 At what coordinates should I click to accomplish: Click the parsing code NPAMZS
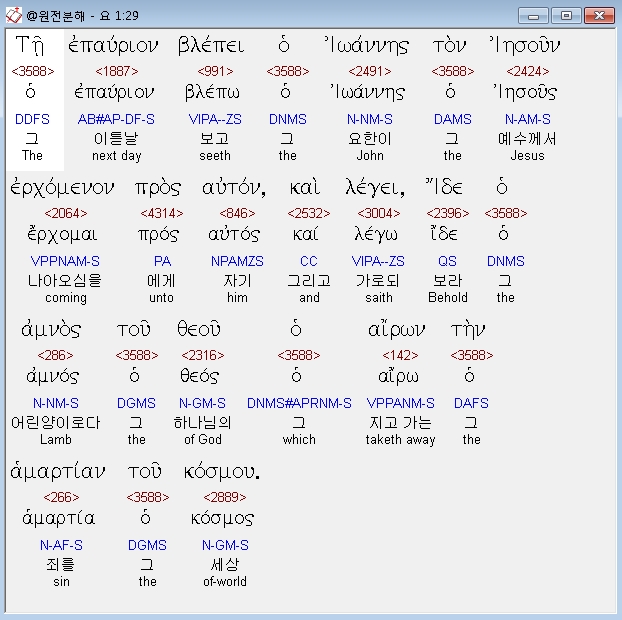(237, 261)
